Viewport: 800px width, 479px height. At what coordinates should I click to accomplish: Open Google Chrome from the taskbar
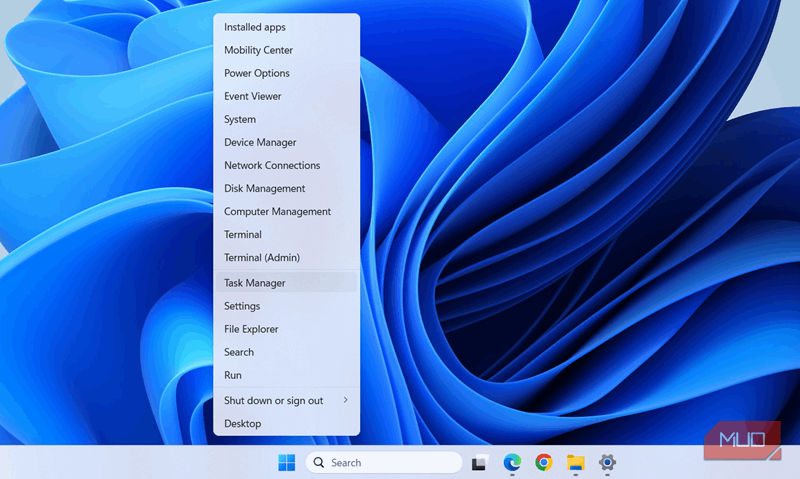coord(543,462)
